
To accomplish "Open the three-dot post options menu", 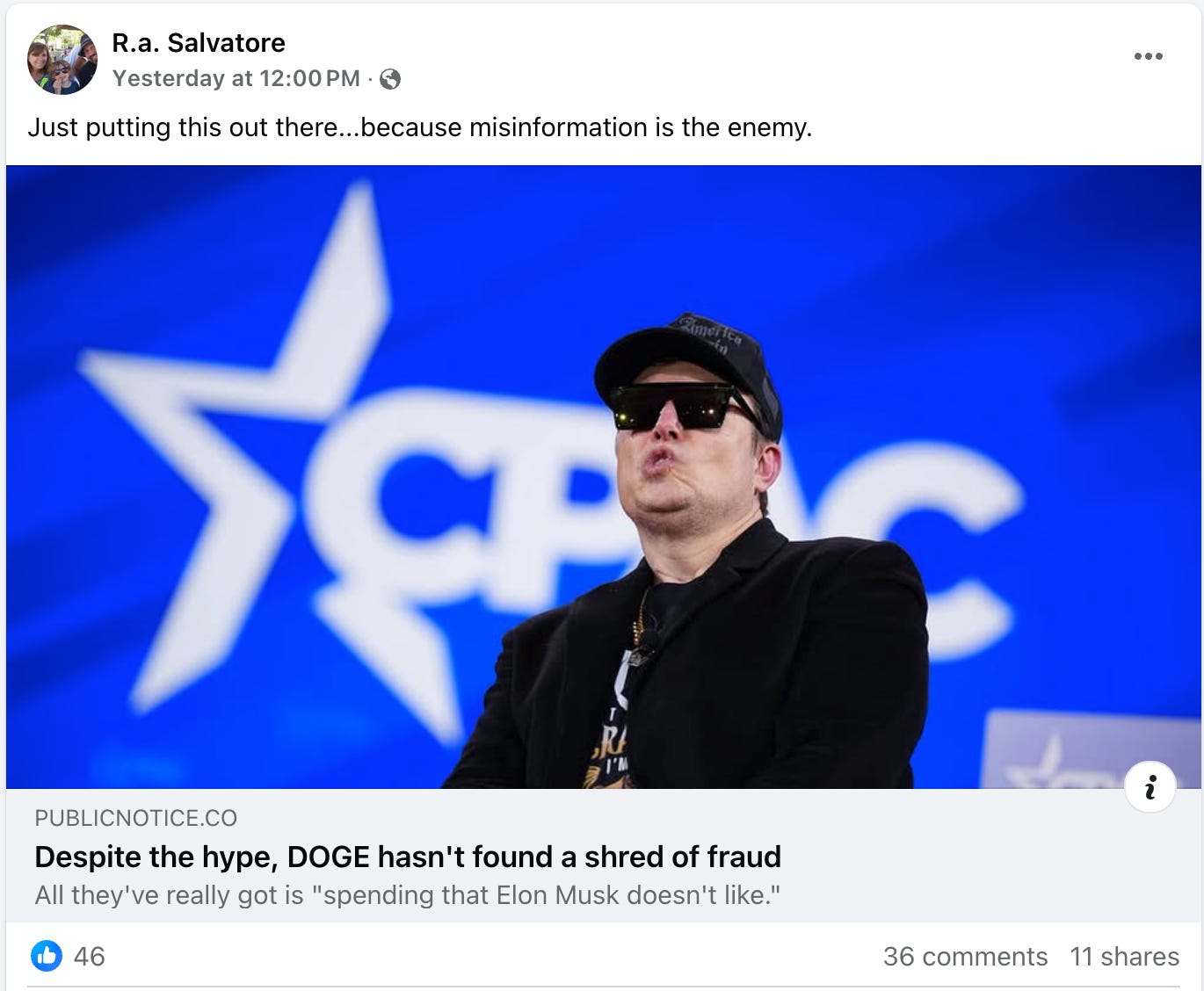I will pos(1148,56).
